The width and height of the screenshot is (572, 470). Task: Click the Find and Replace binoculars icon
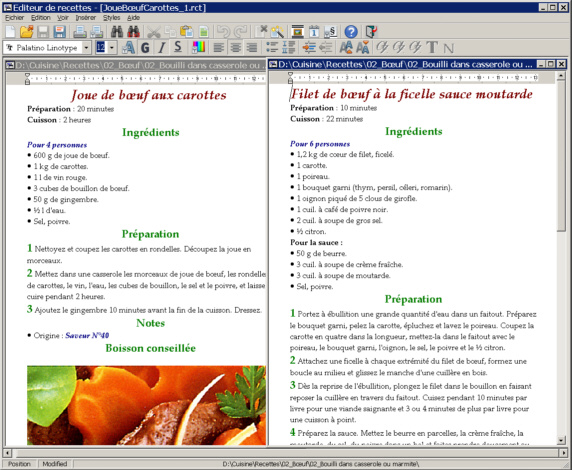pos(134,32)
